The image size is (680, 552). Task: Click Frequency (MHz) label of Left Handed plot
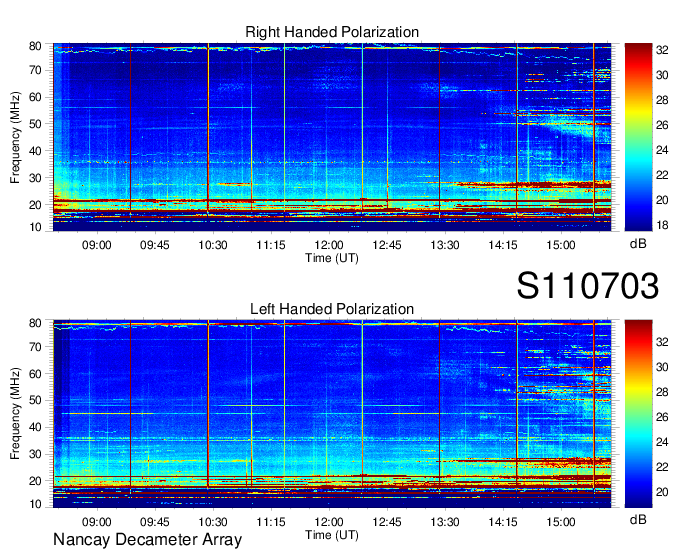coord(15,414)
